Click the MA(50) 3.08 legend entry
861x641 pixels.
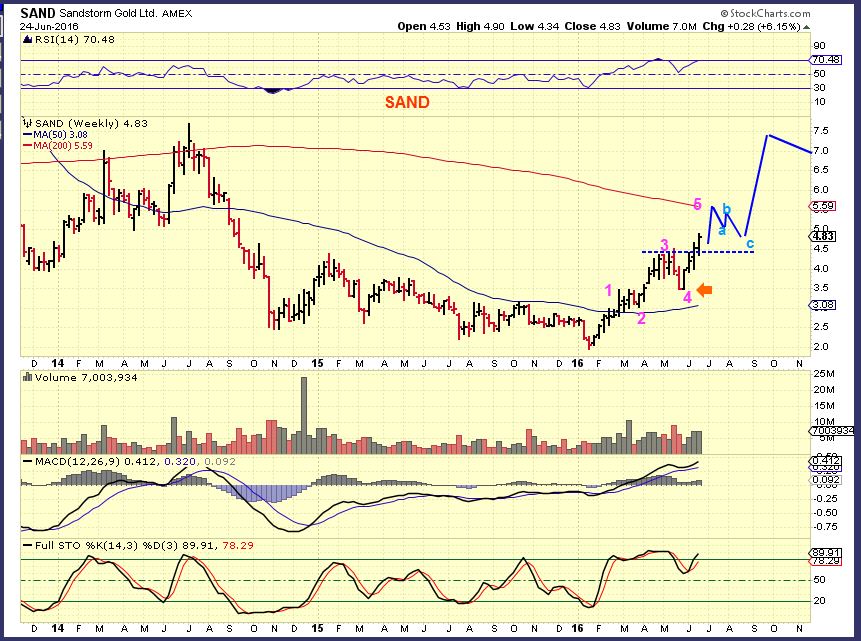tap(55, 135)
